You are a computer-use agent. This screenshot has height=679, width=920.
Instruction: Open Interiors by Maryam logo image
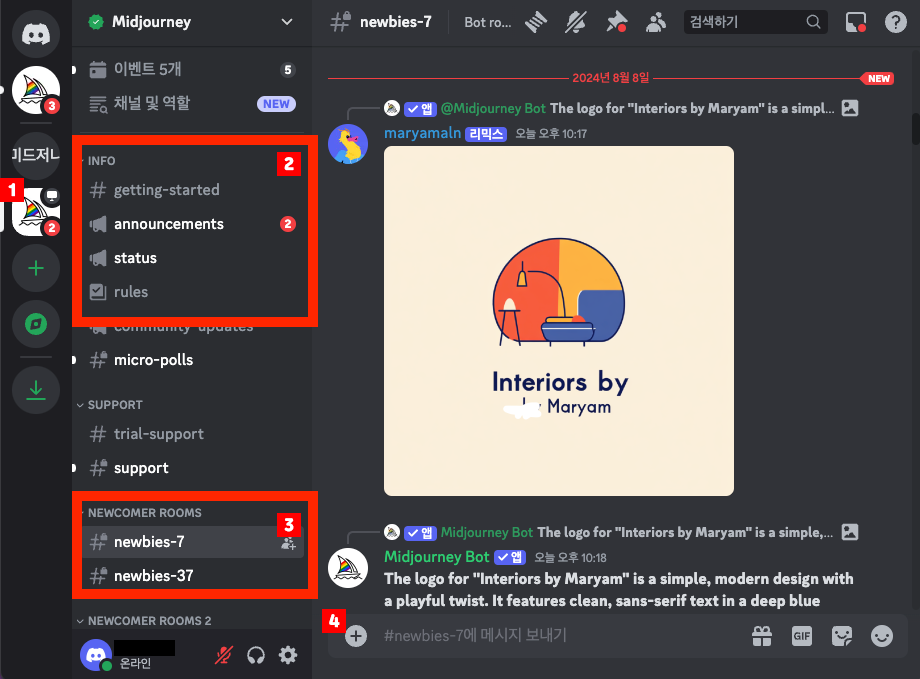pyautogui.click(x=559, y=321)
